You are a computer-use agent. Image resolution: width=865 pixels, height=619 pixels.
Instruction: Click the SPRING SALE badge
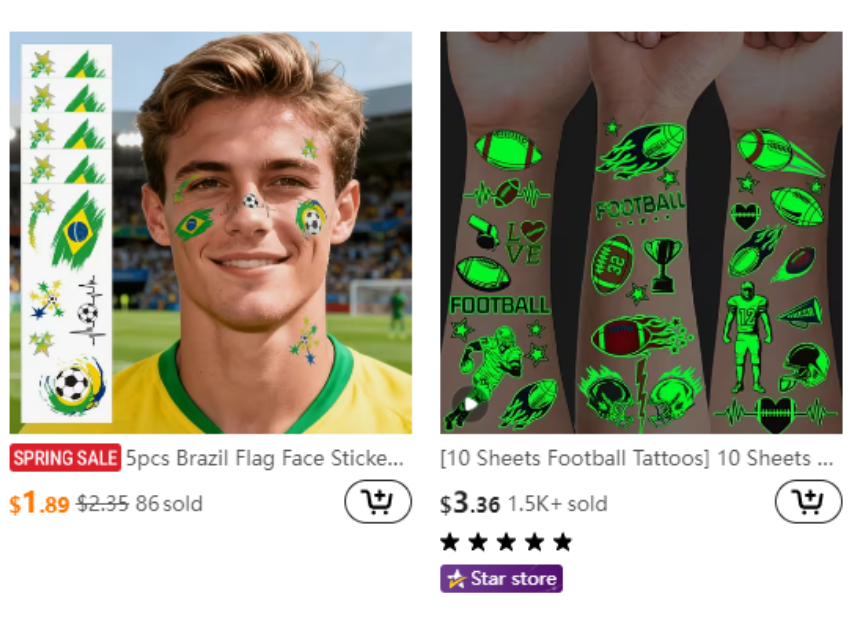click(65, 459)
